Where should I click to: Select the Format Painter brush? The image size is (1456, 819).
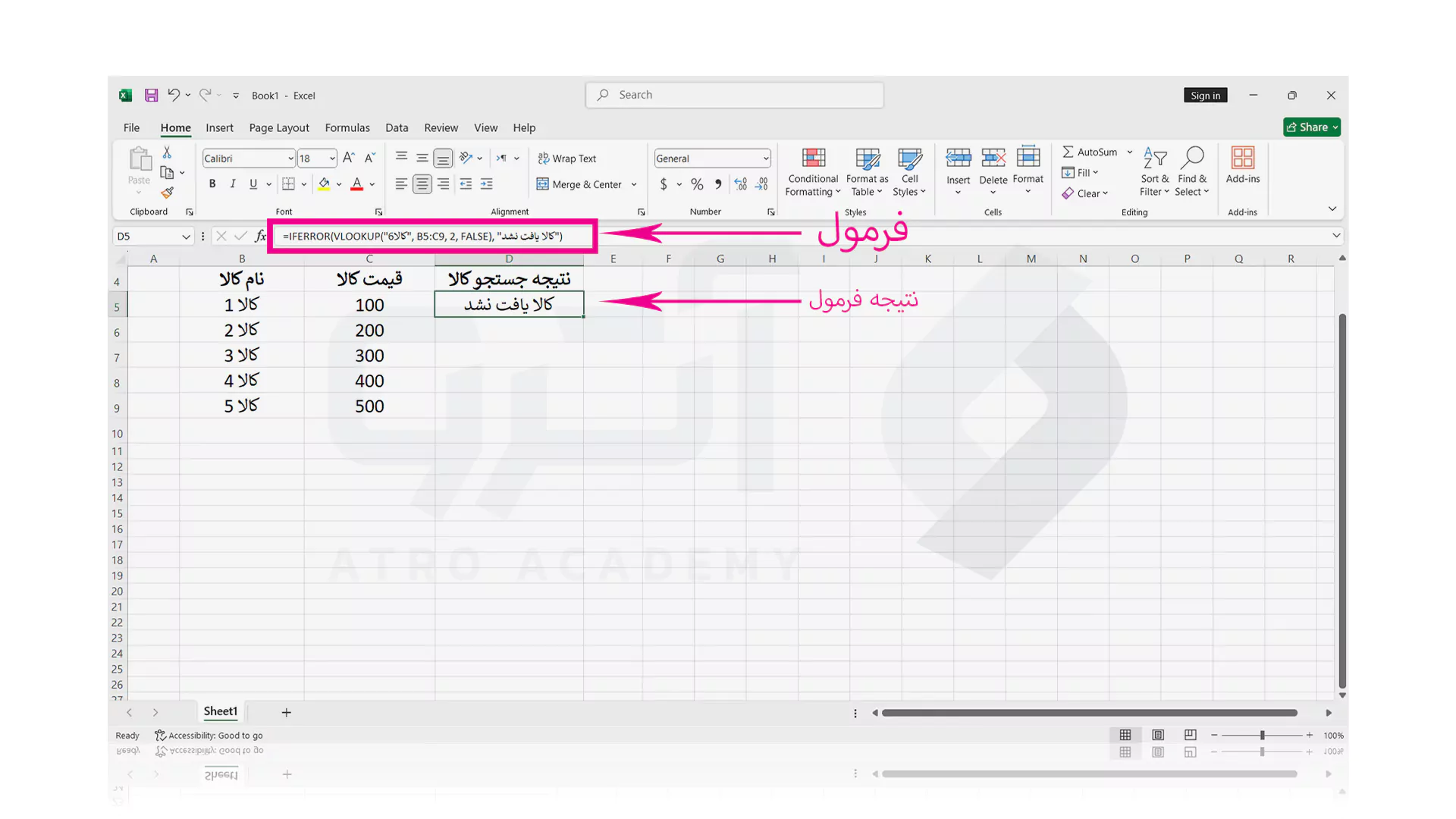pos(167,193)
